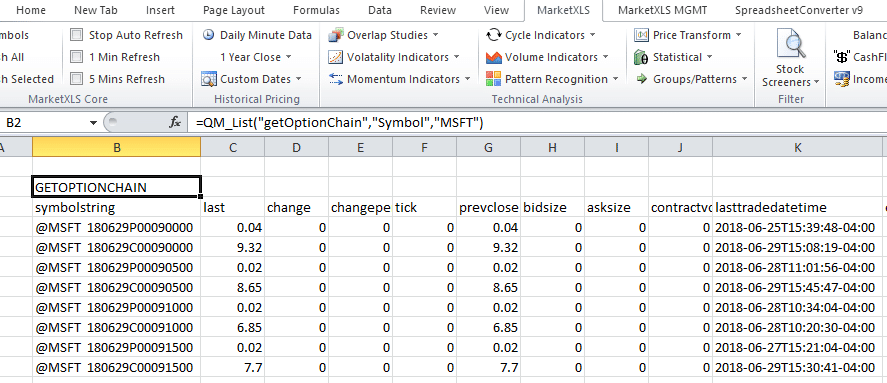
Task: Click the Groups/Patterns arrow icon
Action: [x=641, y=79]
